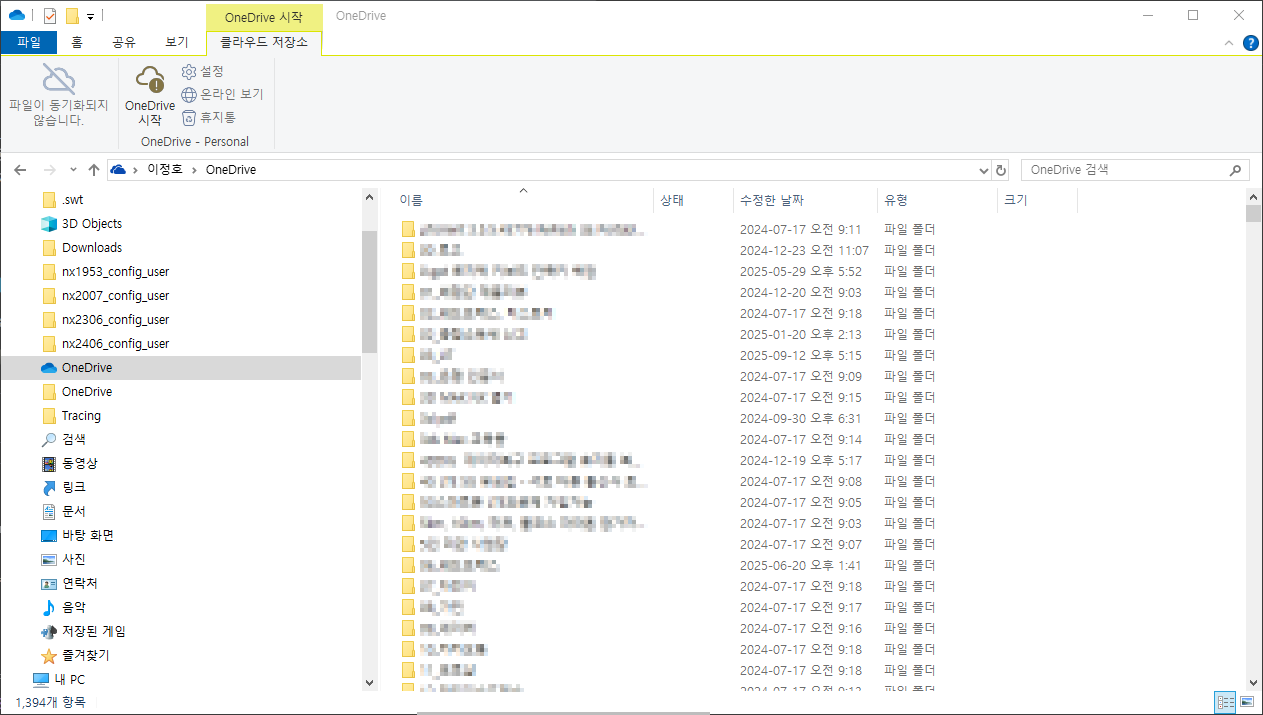Refresh the folder with the refresh icon

[x=1001, y=169]
